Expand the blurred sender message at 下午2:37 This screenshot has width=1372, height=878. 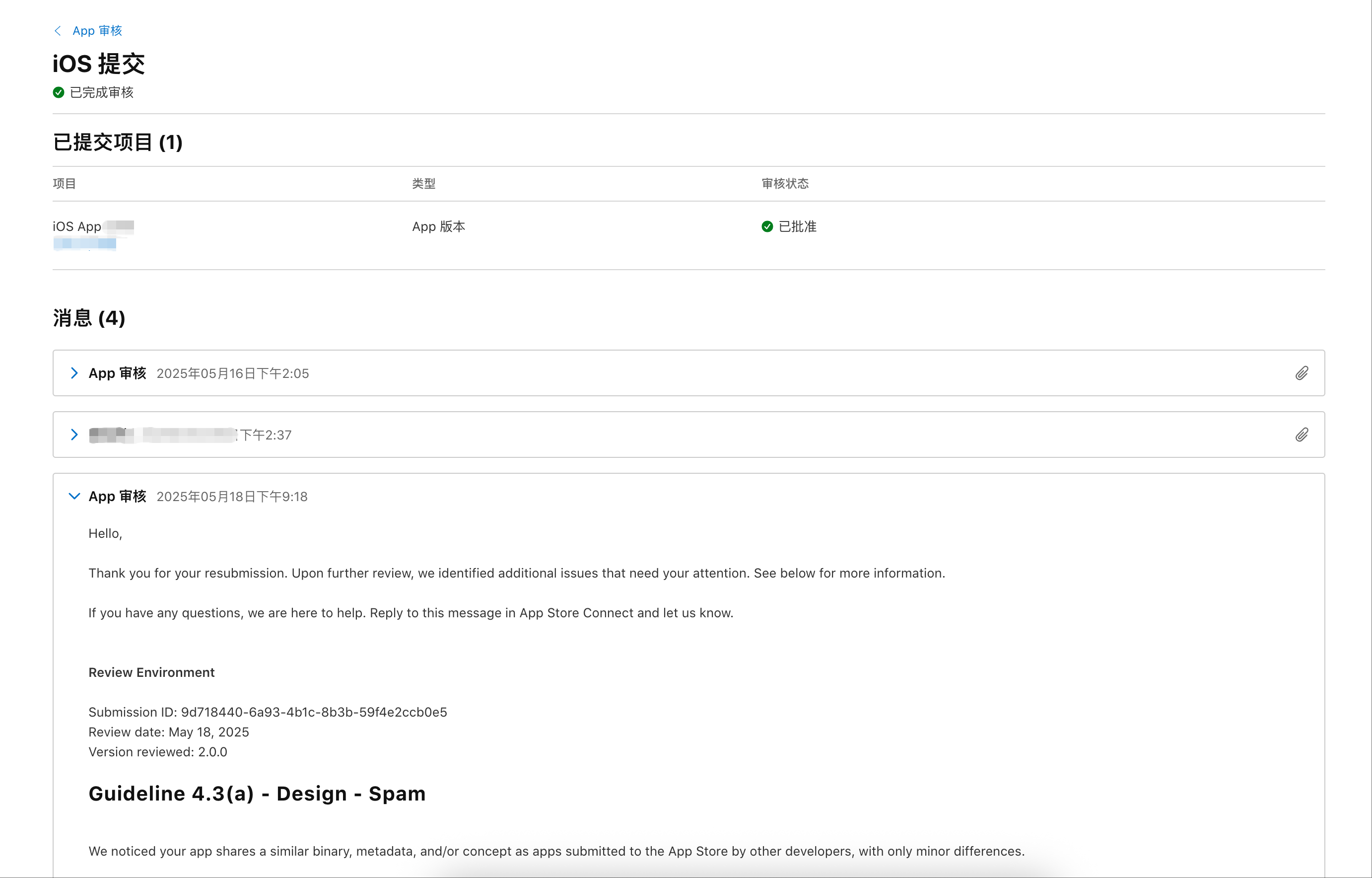(74, 435)
